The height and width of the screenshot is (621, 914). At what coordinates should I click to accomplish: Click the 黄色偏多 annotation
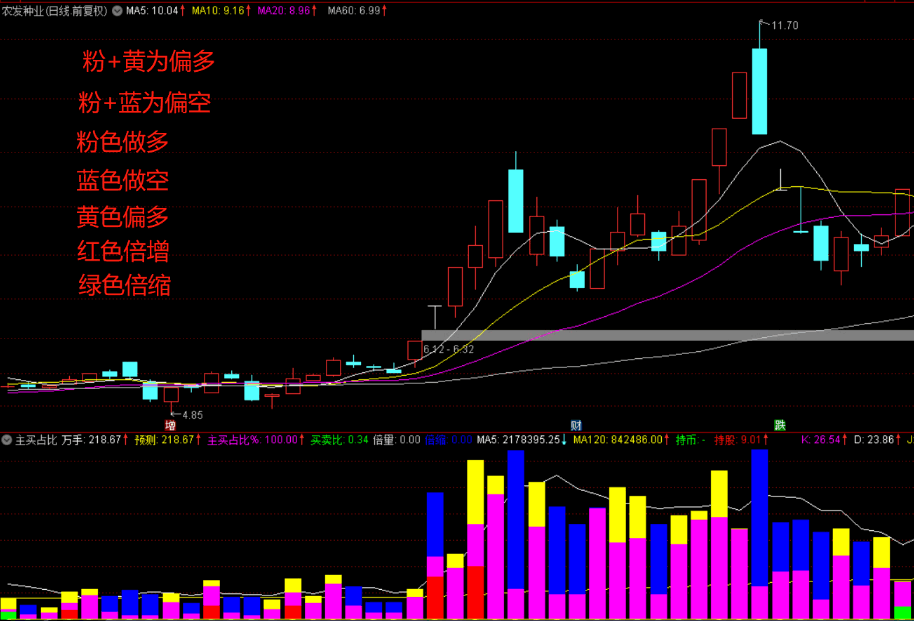(123, 216)
